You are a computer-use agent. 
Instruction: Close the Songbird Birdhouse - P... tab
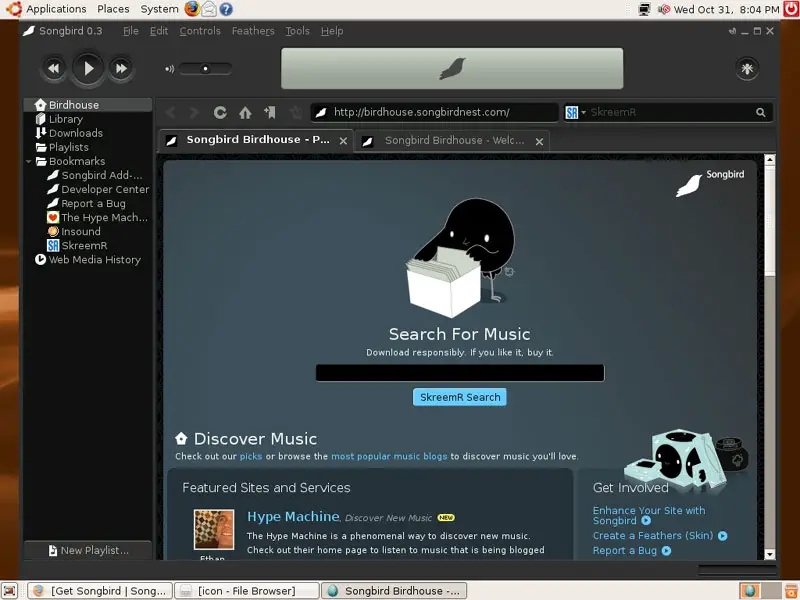coord(343,141)
